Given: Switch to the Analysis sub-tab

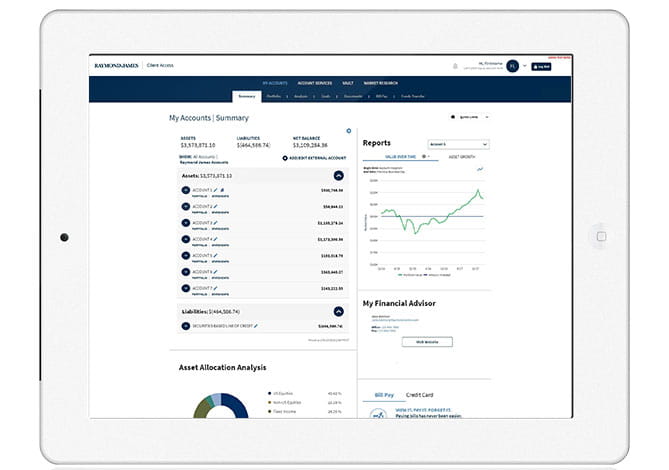Looking at the screenshot, I should (x=301, y=96).
